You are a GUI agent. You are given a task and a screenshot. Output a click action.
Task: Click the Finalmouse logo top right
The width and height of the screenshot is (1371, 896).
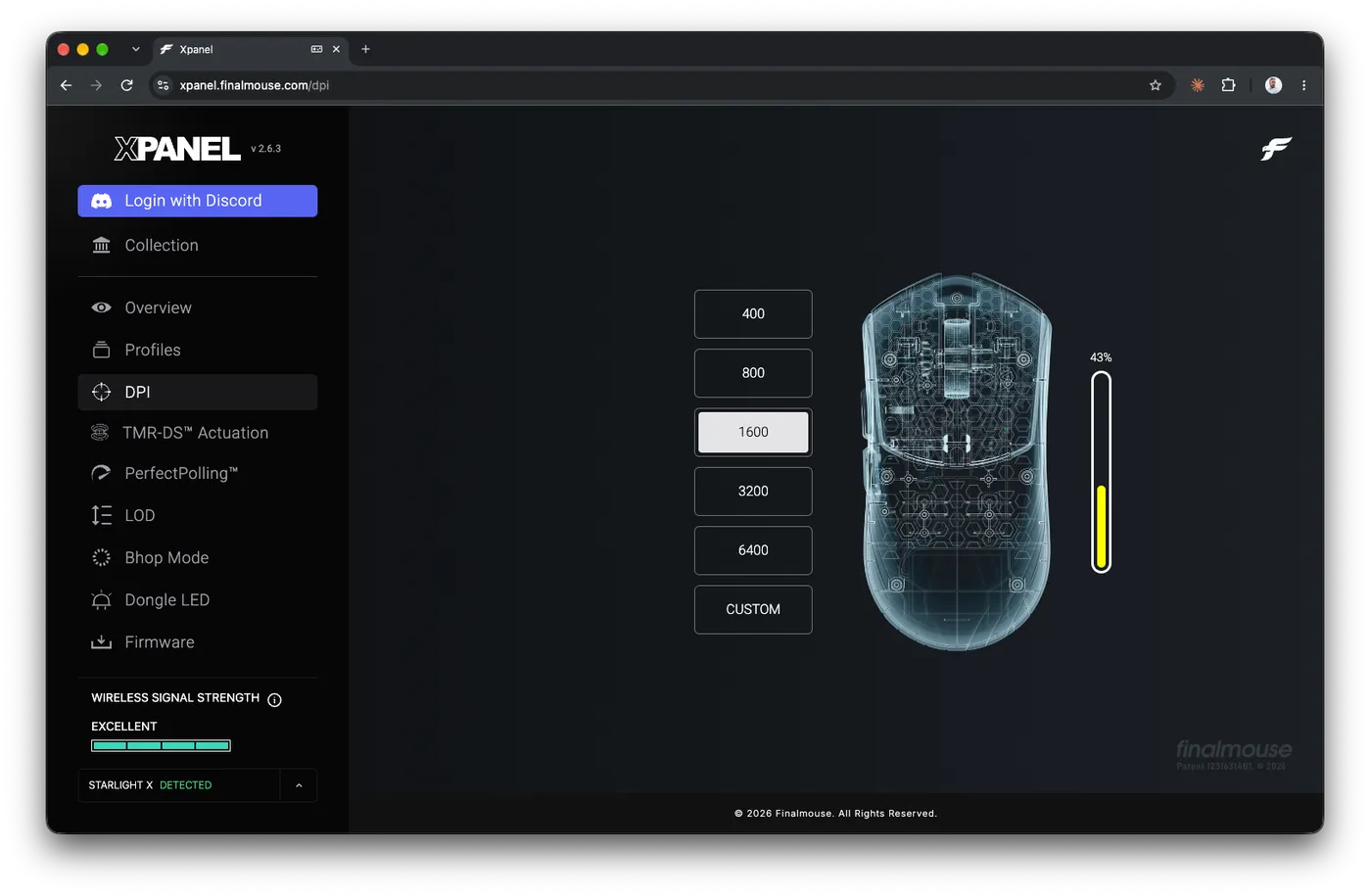pos(1276,149)
